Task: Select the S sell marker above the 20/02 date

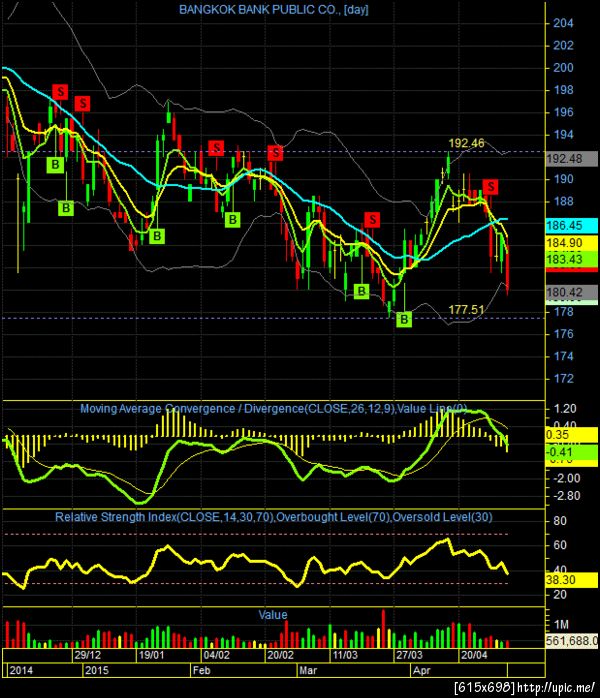Action: pyautogui.click(x=276, y=153)
